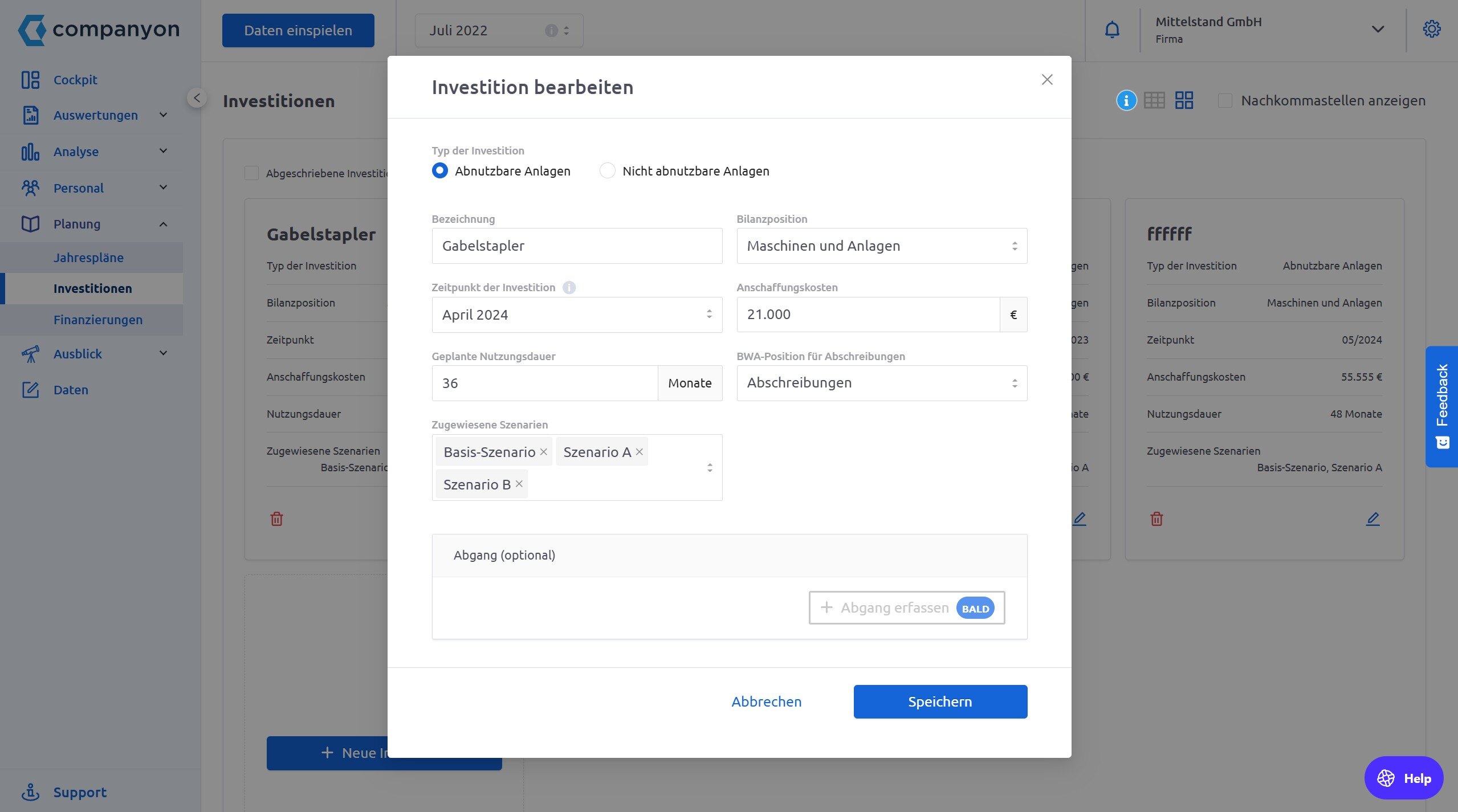Open Daten in sidebar

coord(71,390)
